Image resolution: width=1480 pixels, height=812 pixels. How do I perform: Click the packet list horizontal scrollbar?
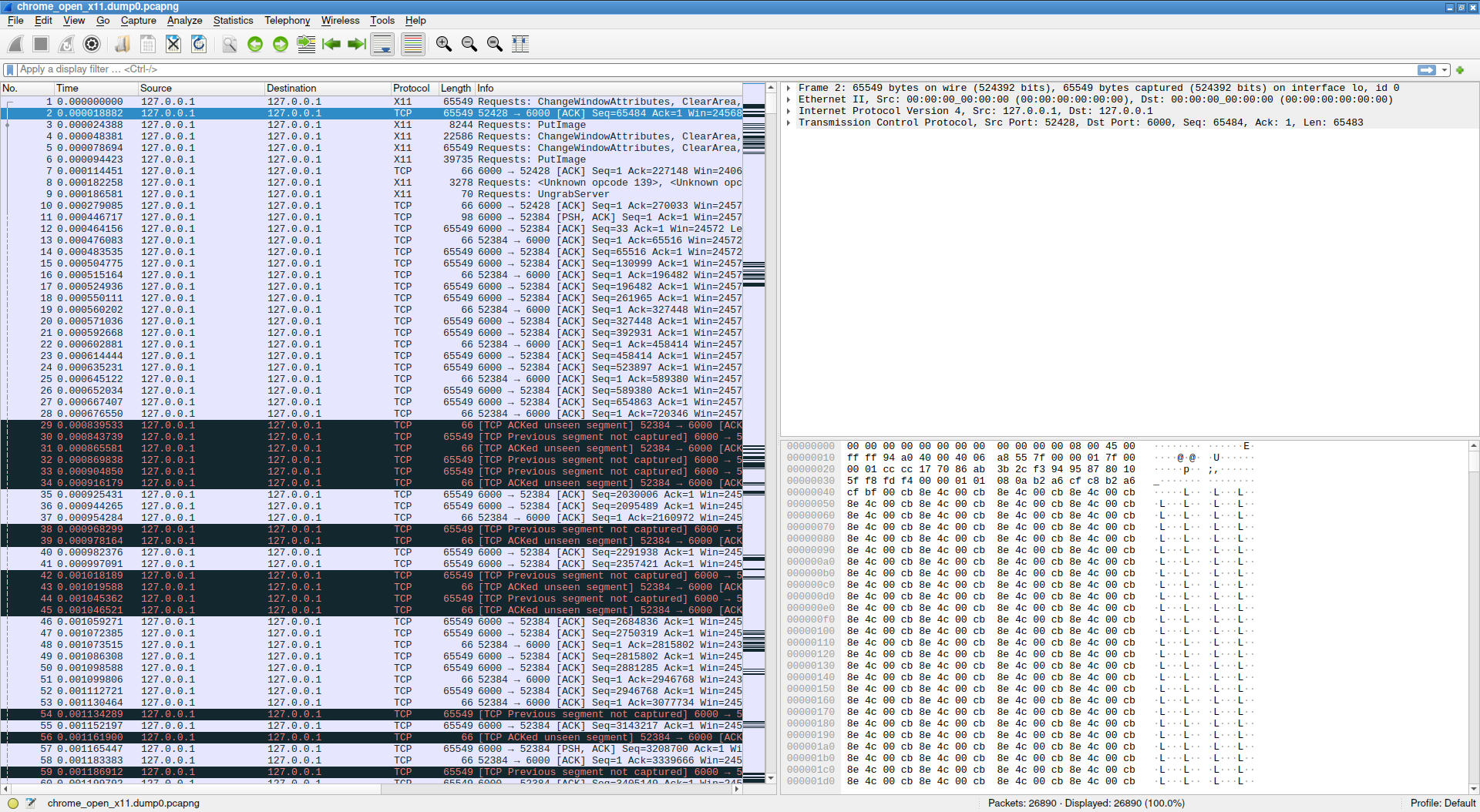[371, 789]
